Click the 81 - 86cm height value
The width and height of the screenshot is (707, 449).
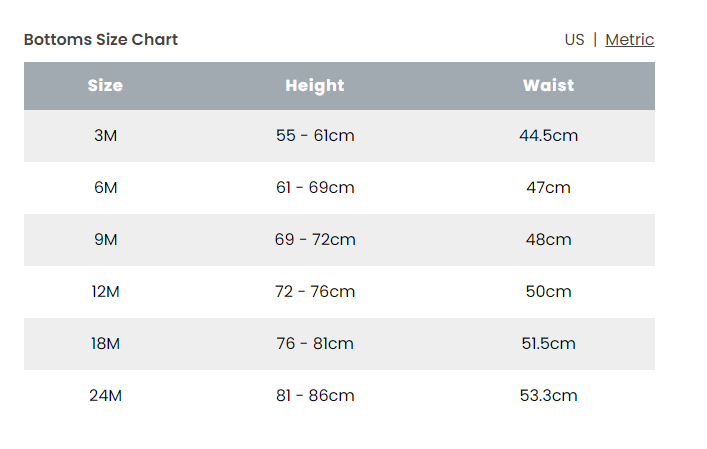click(315, 396)
